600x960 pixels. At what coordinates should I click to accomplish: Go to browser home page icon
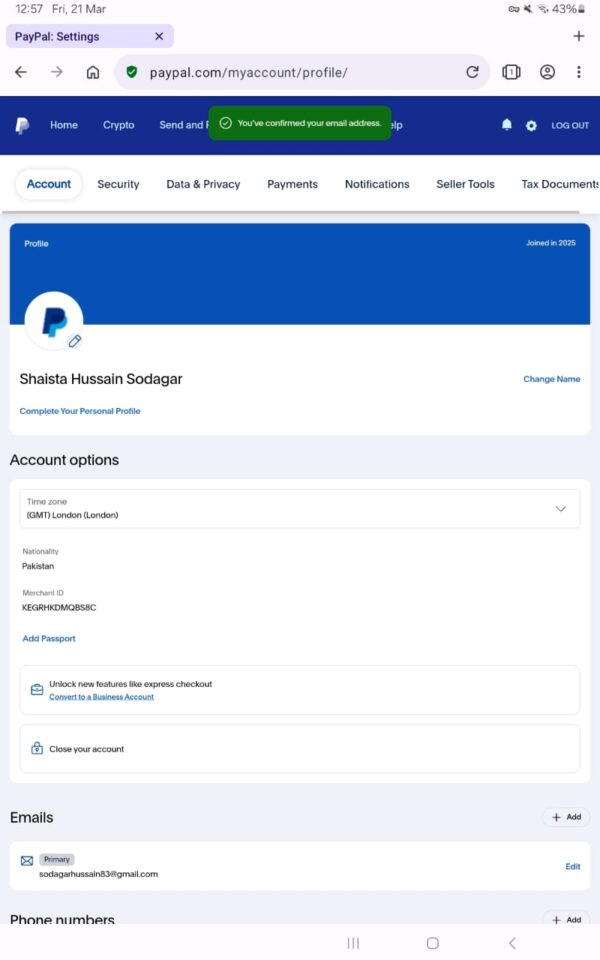93,72
